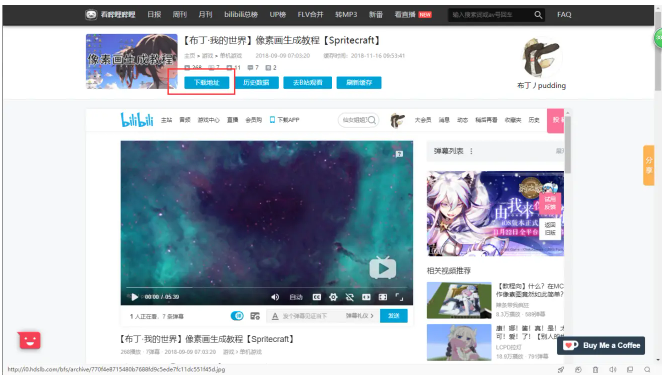Image resolution: width=663 pixels, height=378 pixels.
Task: Enable web fullscreen icon
Action: click(x=383, y=297)
